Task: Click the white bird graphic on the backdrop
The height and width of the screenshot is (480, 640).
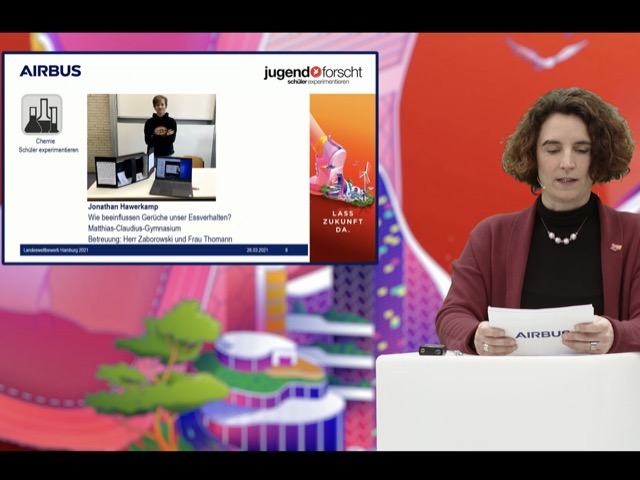Action: [546, 51]
